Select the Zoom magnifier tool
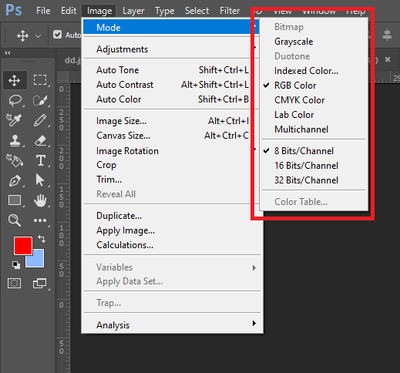 pos(15,220)
